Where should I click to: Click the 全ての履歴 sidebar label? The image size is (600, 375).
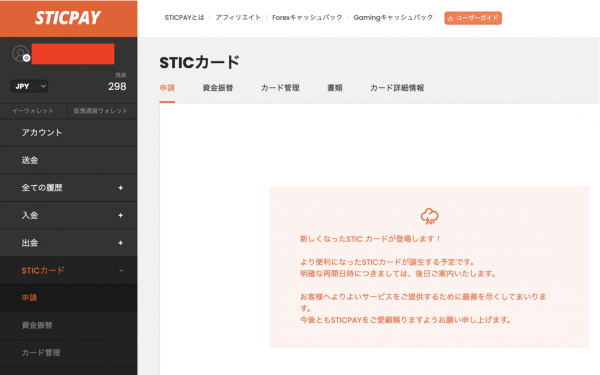[x=42, y=188]
